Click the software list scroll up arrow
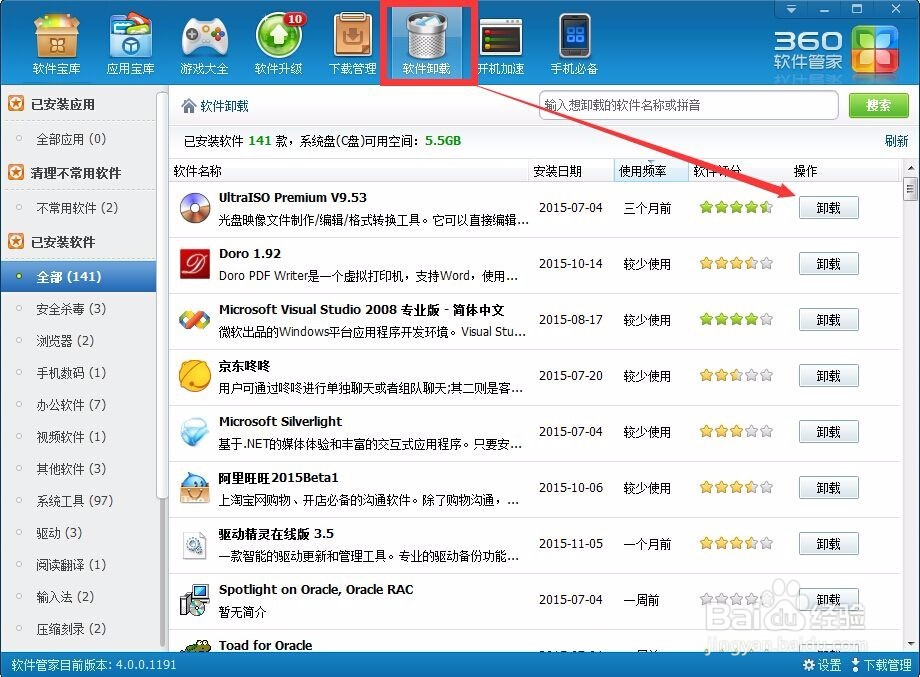This screenshot has height=677, width=920. tap(910, 168)
